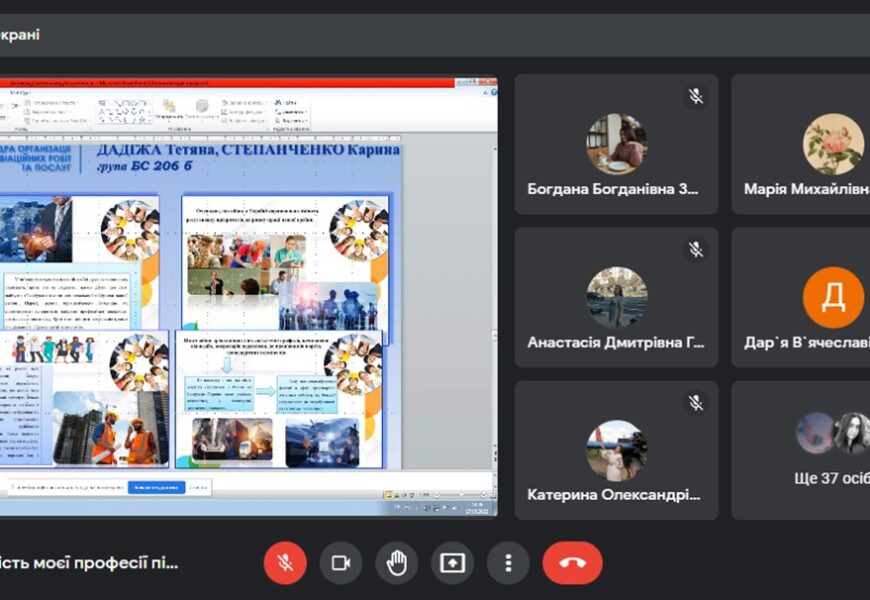Click the blue button in the sharing notification bar
The width and height of the screenshot is (870, 600).
155,487
